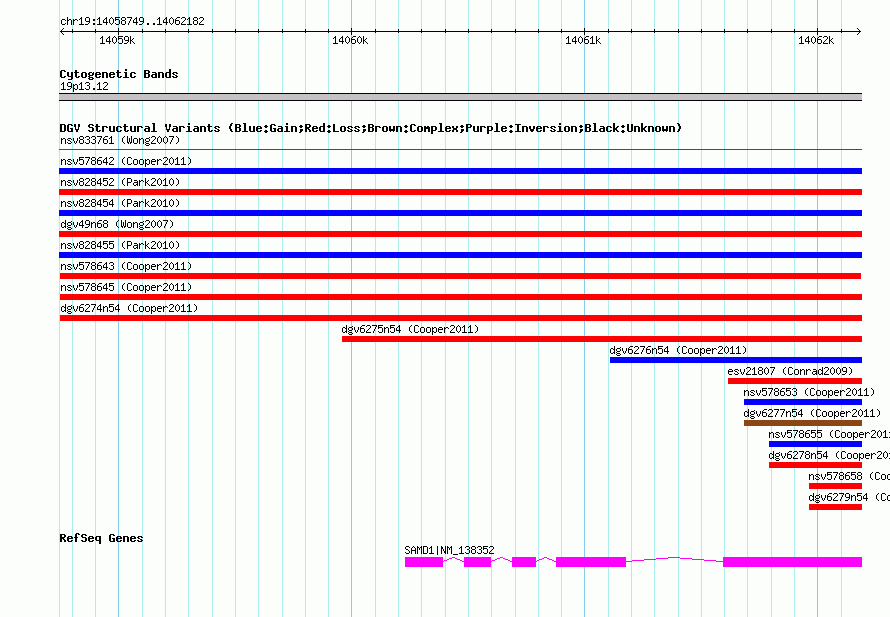Click the dgv6275n54 (Cooper2011) label

pyautogui.click(x=410, y=329)
